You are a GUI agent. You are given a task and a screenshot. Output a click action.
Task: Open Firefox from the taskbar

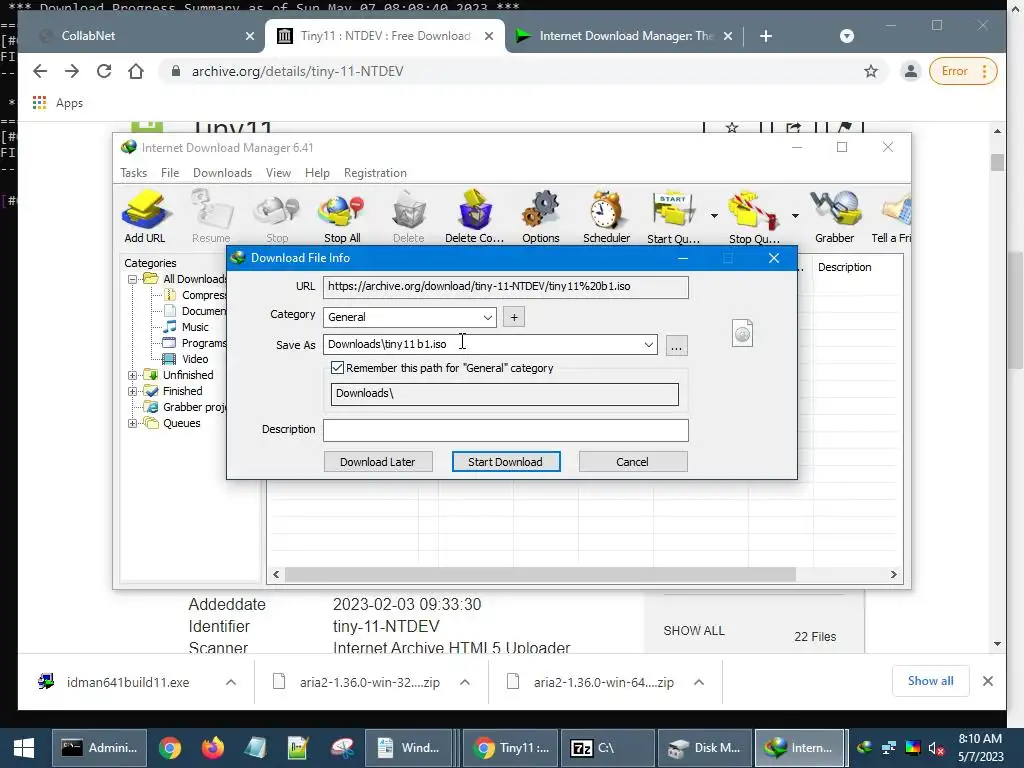212,748
